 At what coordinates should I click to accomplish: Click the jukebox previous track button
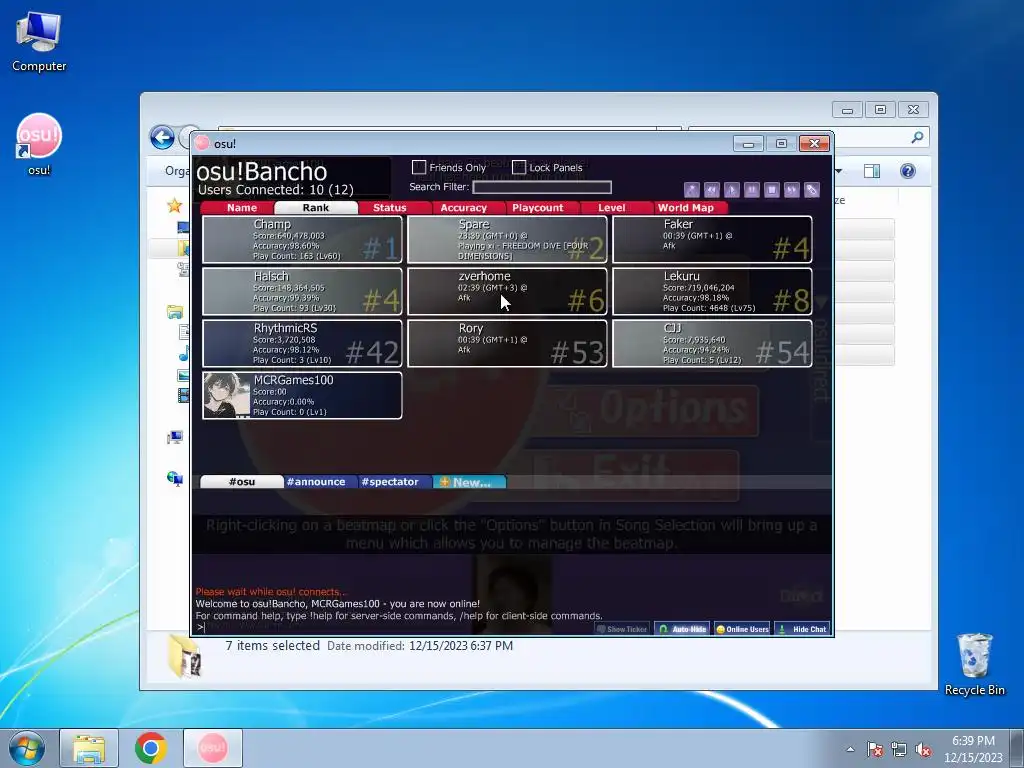click(x=712, y=190)
